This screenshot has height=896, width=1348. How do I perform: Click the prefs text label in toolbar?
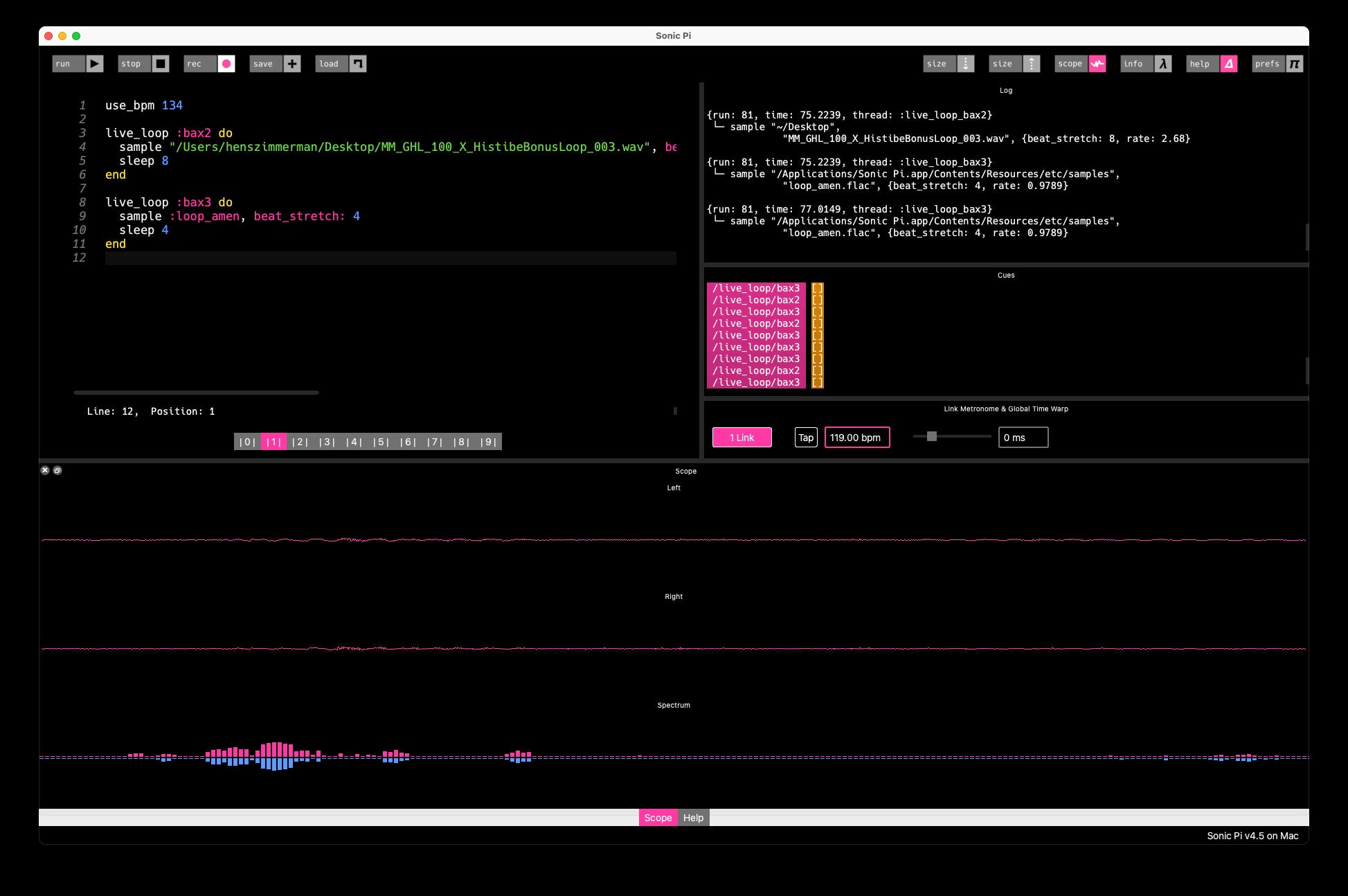point(1268,64)
